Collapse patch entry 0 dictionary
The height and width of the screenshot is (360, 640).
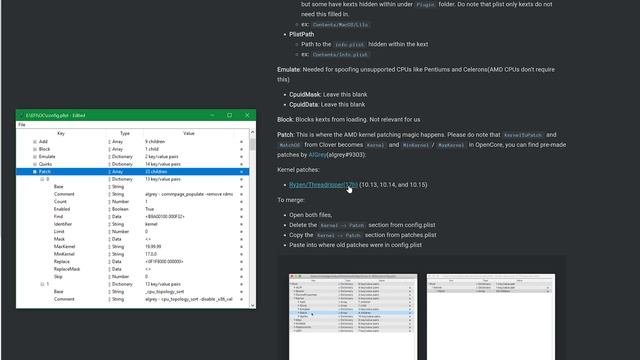(42, 179)
